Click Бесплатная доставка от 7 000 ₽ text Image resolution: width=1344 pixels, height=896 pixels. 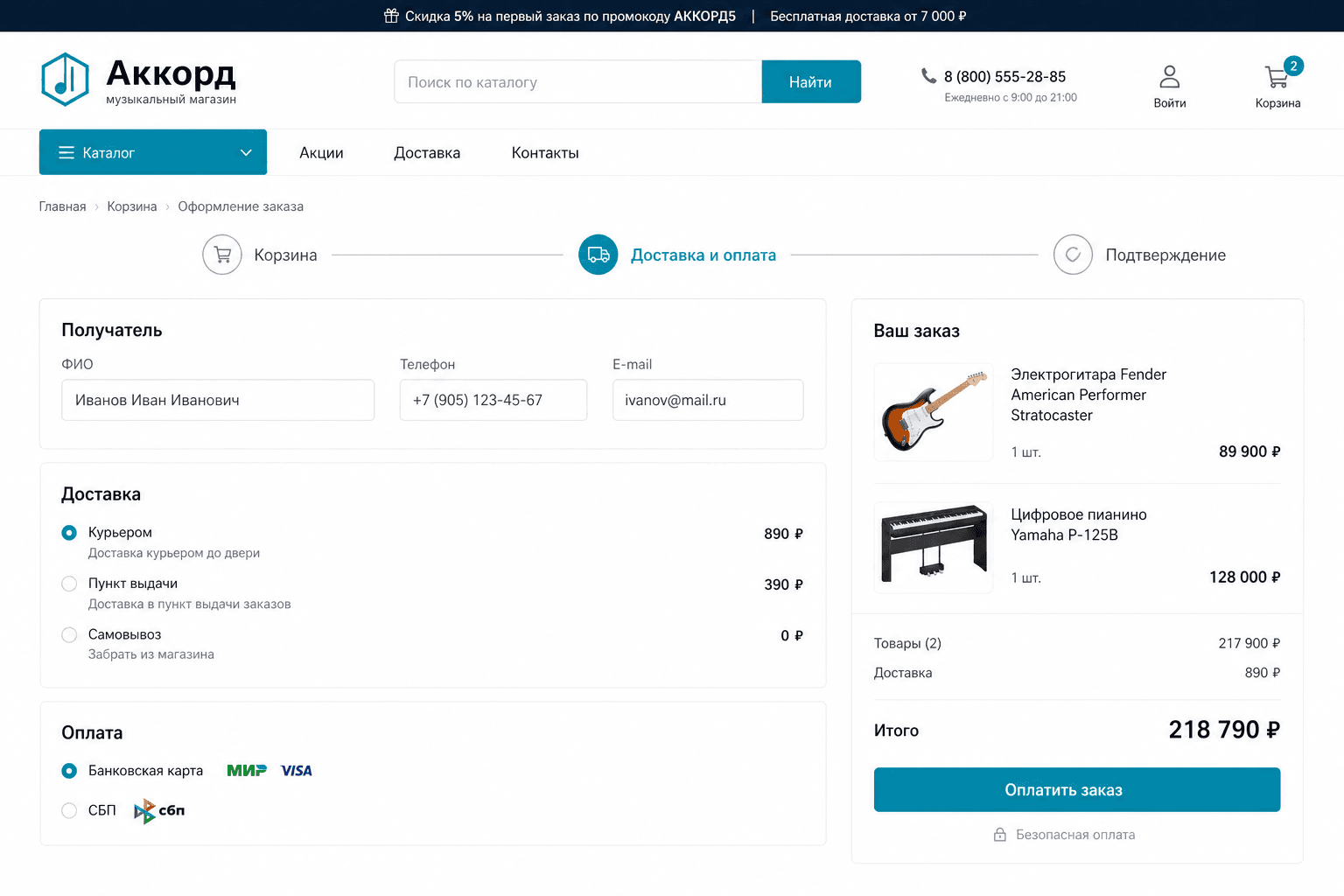868,16
